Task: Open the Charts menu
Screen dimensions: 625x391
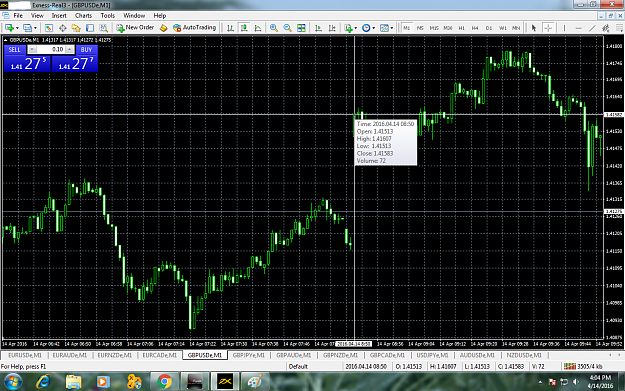Action: click(x=83, y=16)
